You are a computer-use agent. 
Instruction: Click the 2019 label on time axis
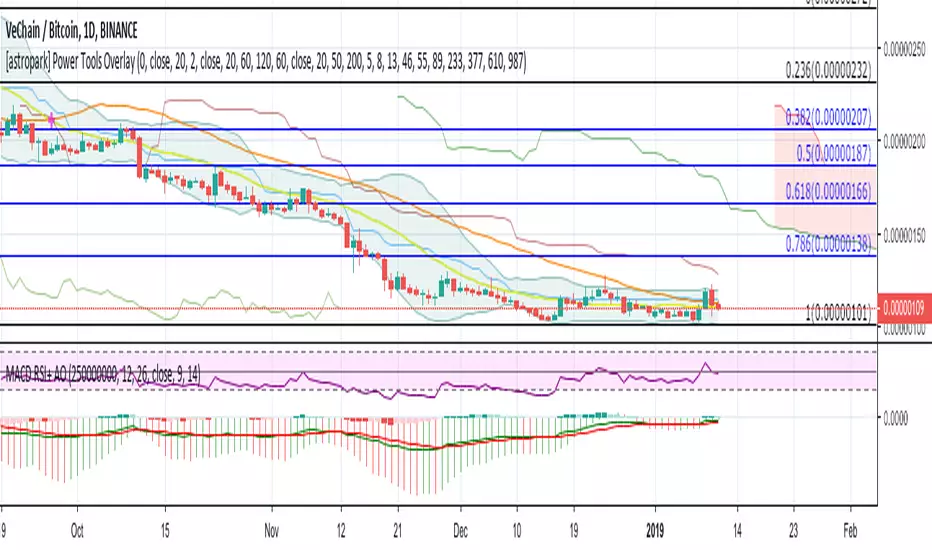point(655,531)
